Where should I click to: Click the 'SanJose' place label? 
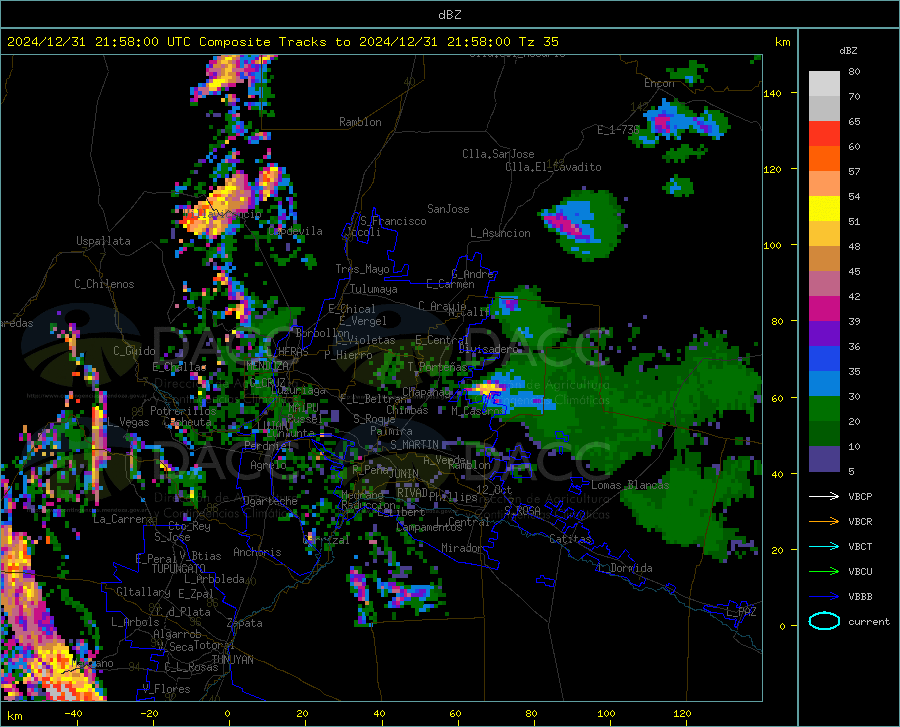tap(448, 209)
